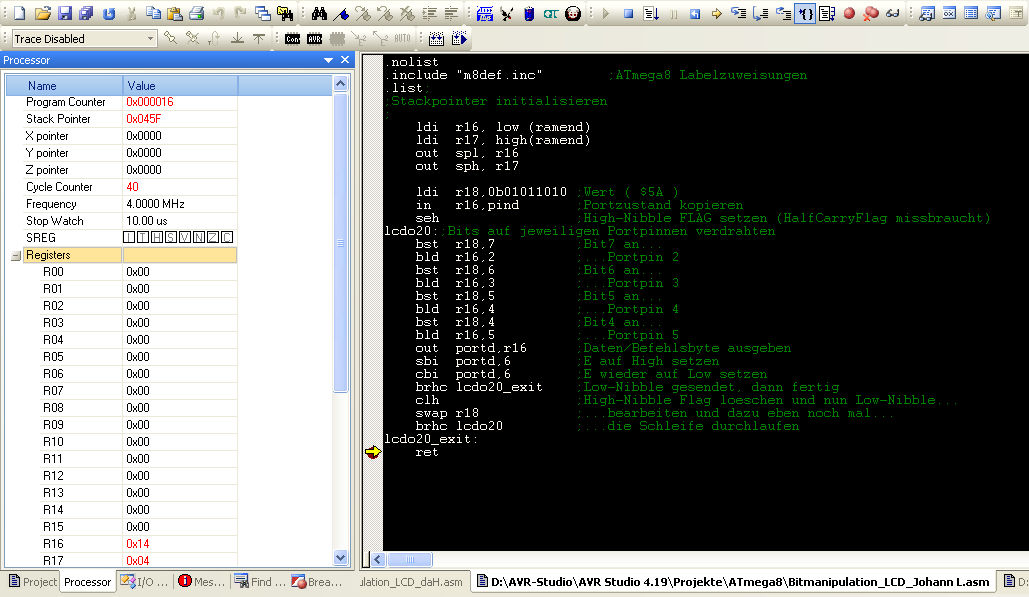This screenshot has width=1029, height=597.
Task: Create a new file with the blank page icon
Action: [x=20, y=13]
